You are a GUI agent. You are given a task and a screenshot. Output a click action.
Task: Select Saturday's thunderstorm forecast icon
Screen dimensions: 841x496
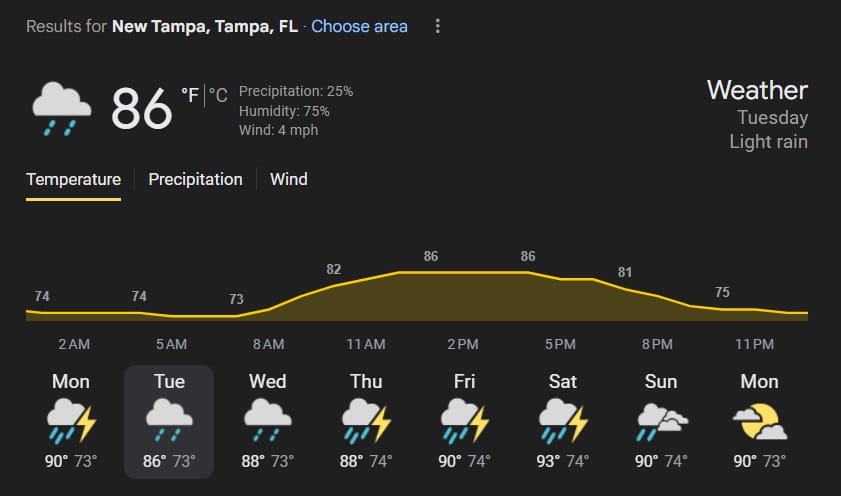pos(563,421)
